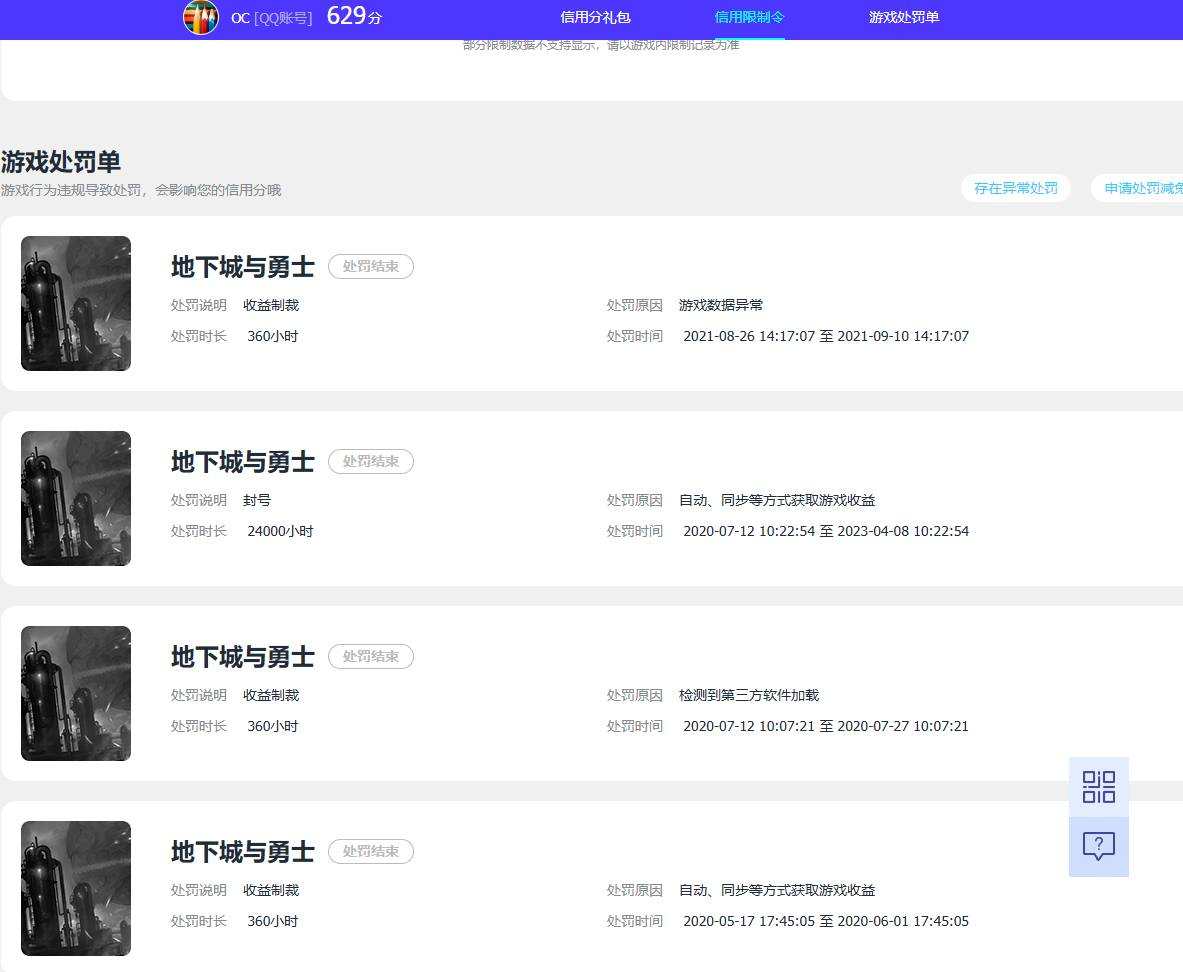Select time 2020-07-12 10:07:21 至 2020-07-27 10:07:21
The width and height of the screenshot is (1183, 972).
[826, 726]
